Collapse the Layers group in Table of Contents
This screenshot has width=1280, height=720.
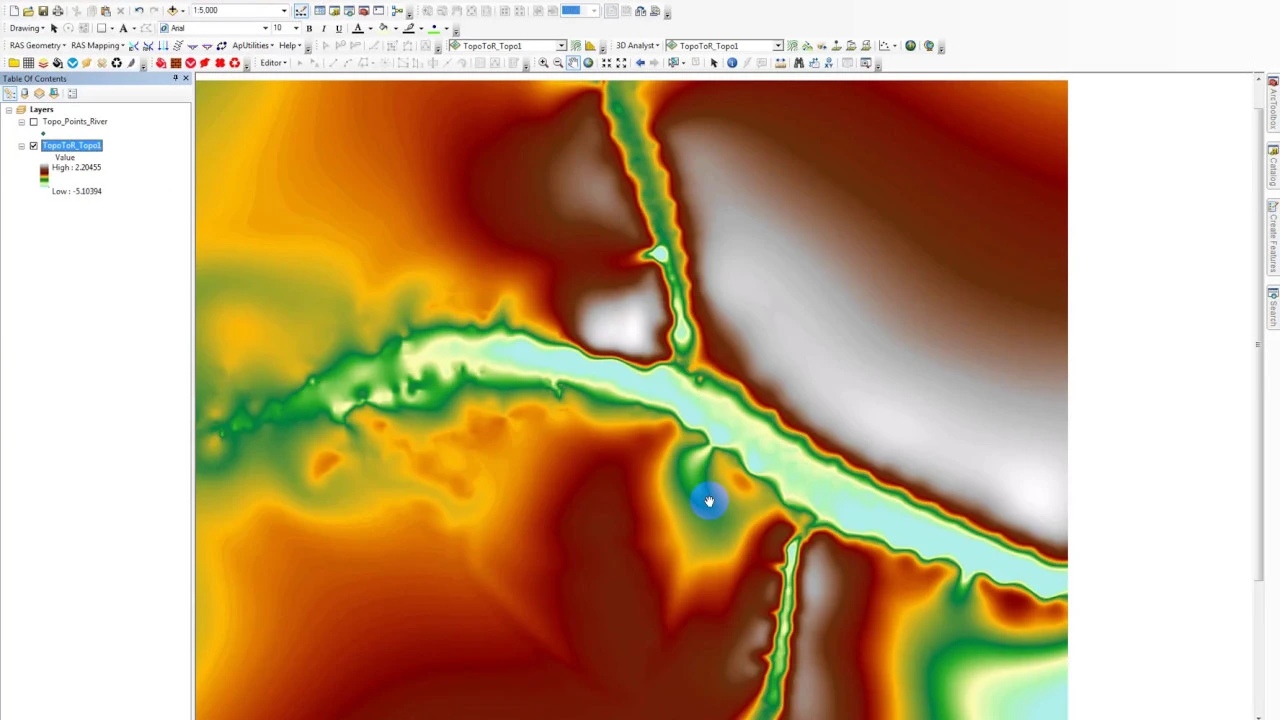[9, 110]
